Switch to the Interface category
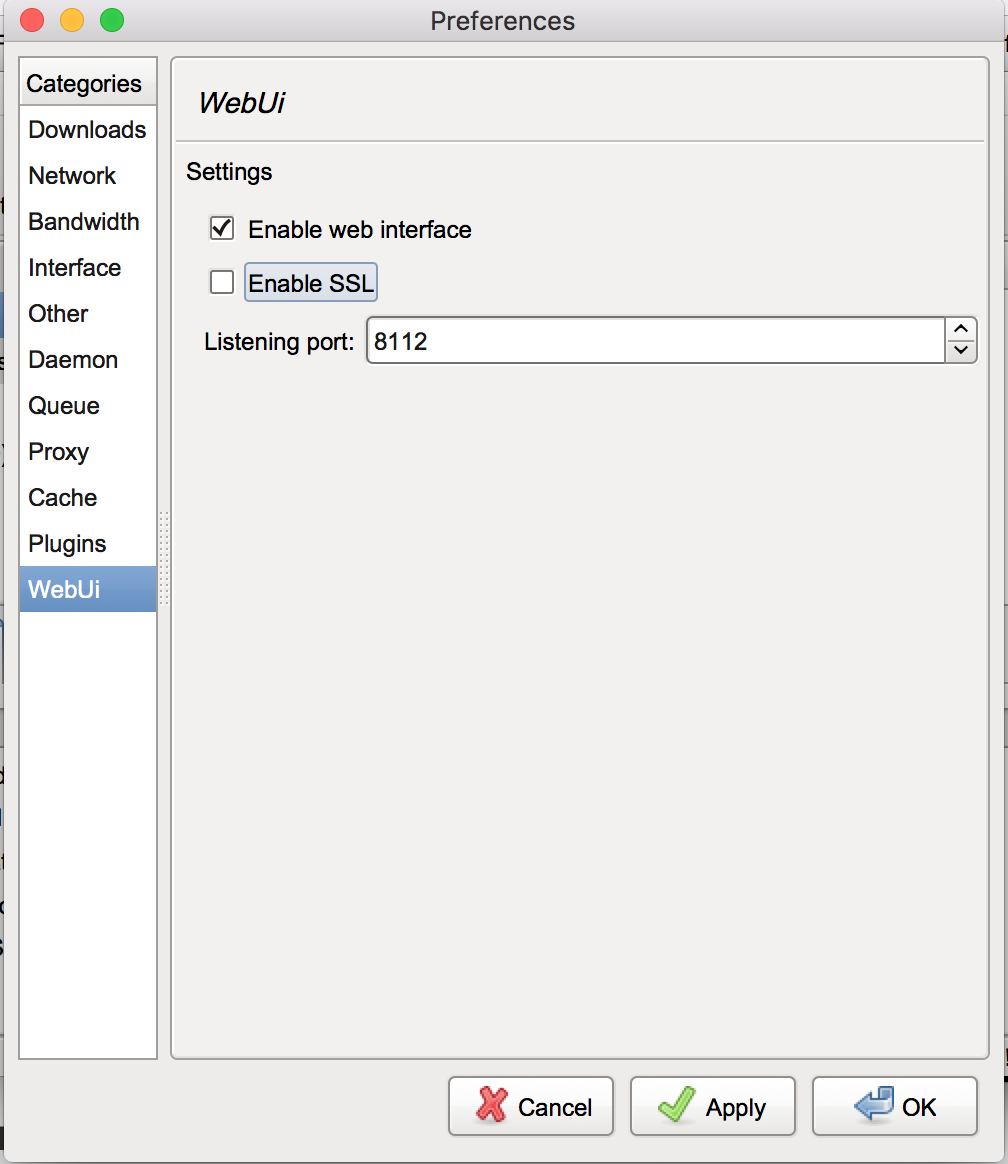Screen dimensions: 1008x1164 click(75, 268)
